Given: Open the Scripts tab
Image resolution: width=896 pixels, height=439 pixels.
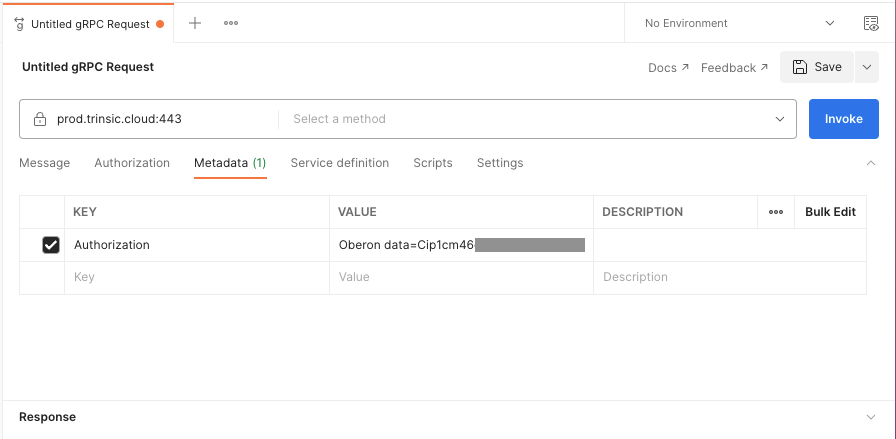Looking at the screenshot, I should pos(433,163).
